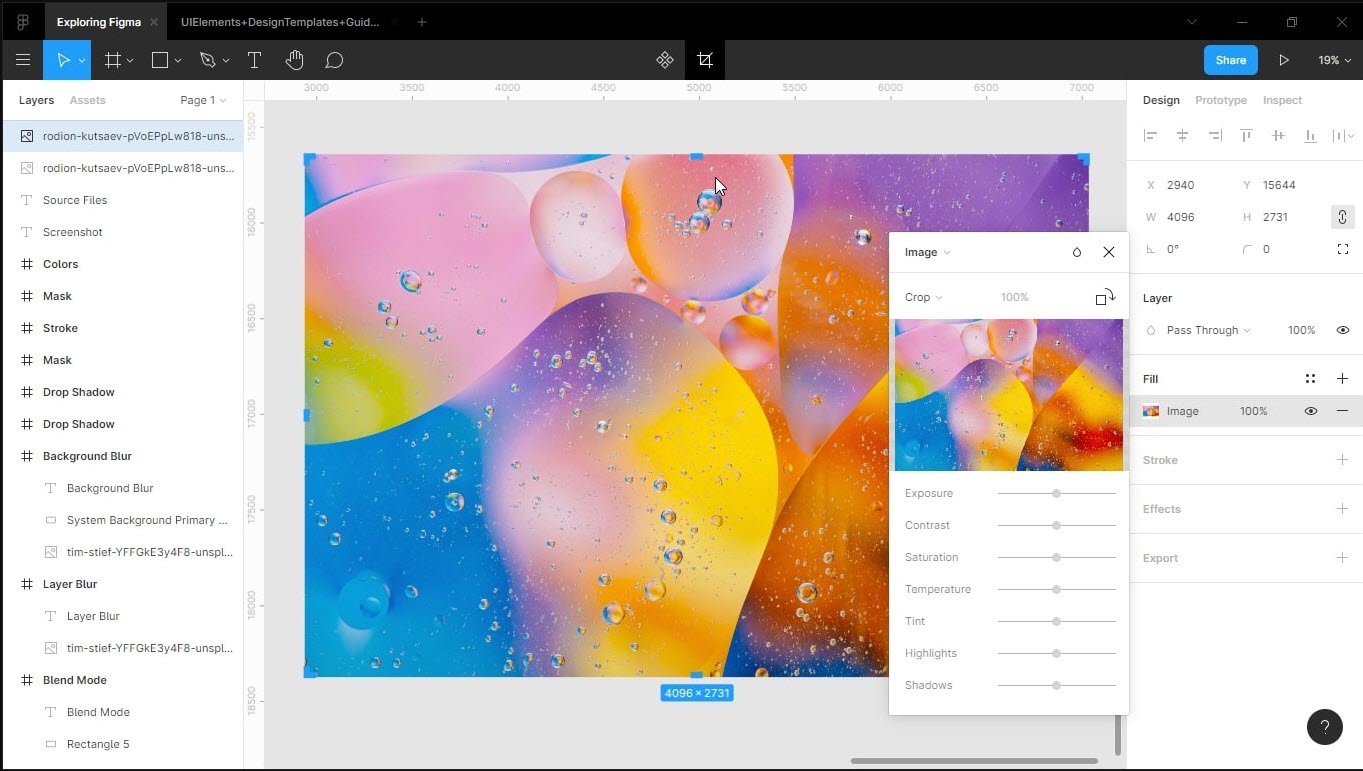This screenshot has height=771, width=1363.
Task: Open the Figma main menu hamburger
Action: point(22,60)
